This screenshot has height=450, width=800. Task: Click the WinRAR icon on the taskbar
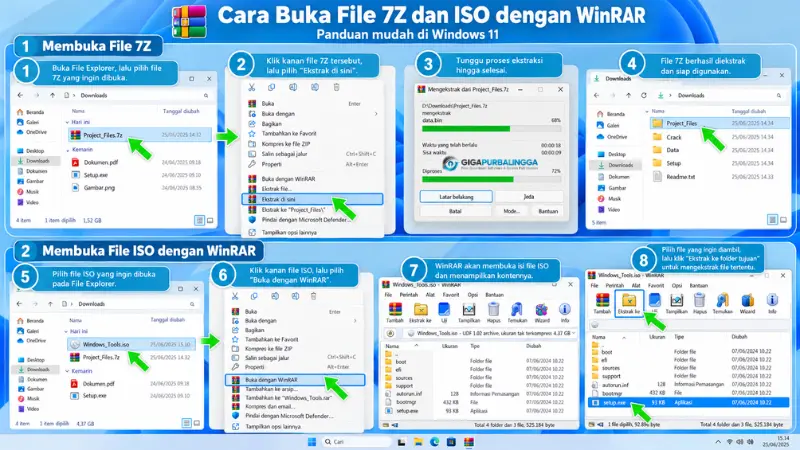tap(468, 442)
